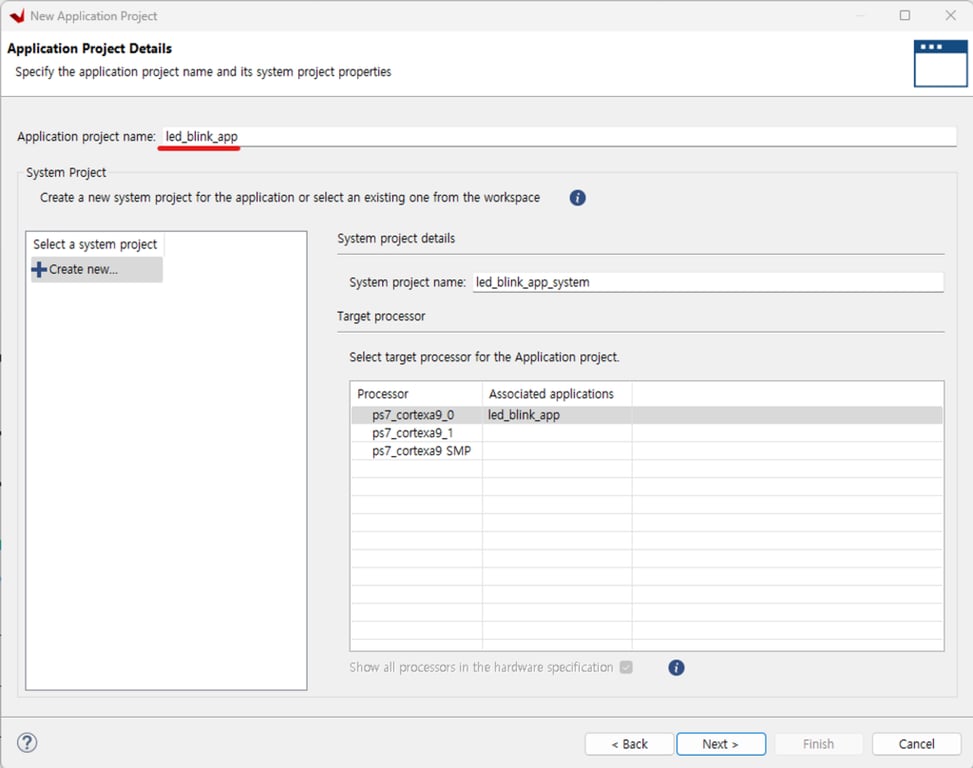Close the New Application Project dialog
The image size is (973, 768).
click(x=950, y=15)
